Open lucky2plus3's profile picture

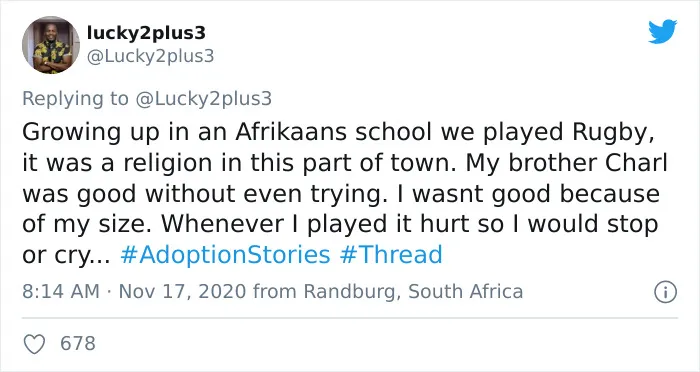(x=51, y=45)
